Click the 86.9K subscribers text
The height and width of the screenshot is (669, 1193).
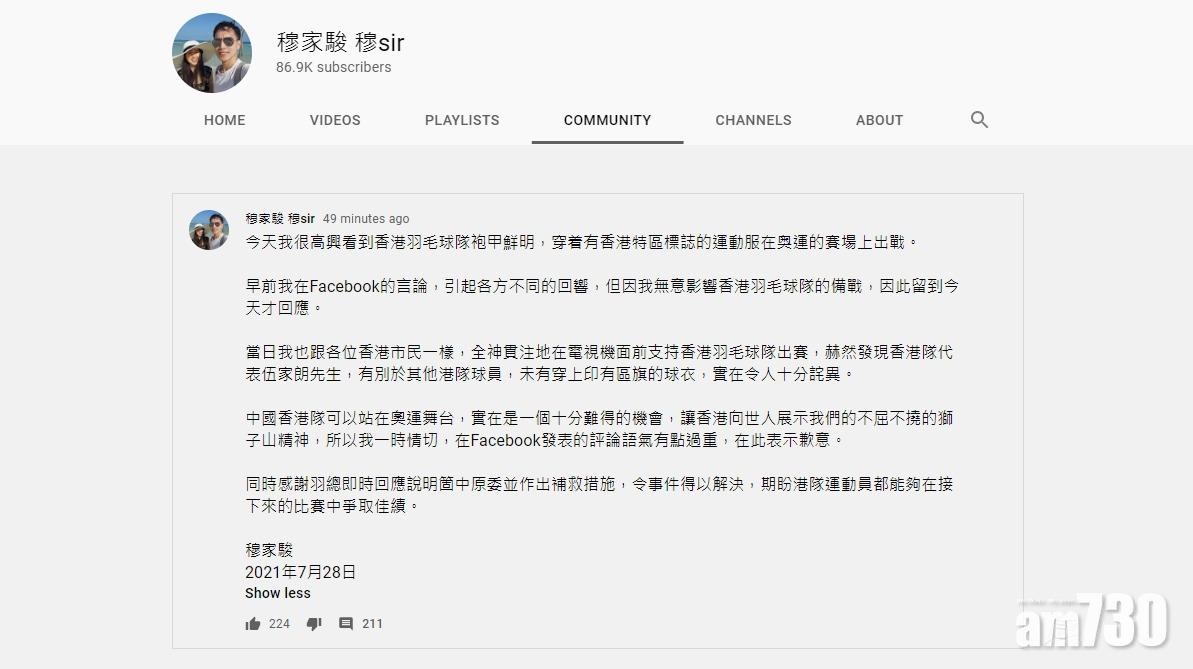coord(333,67)
